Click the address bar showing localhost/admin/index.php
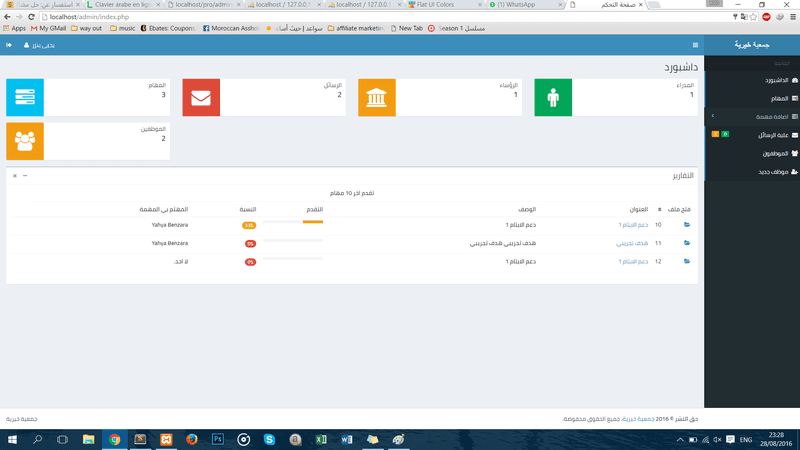Image resolution: width=800 pixels, height=450 pixels. 385,17
